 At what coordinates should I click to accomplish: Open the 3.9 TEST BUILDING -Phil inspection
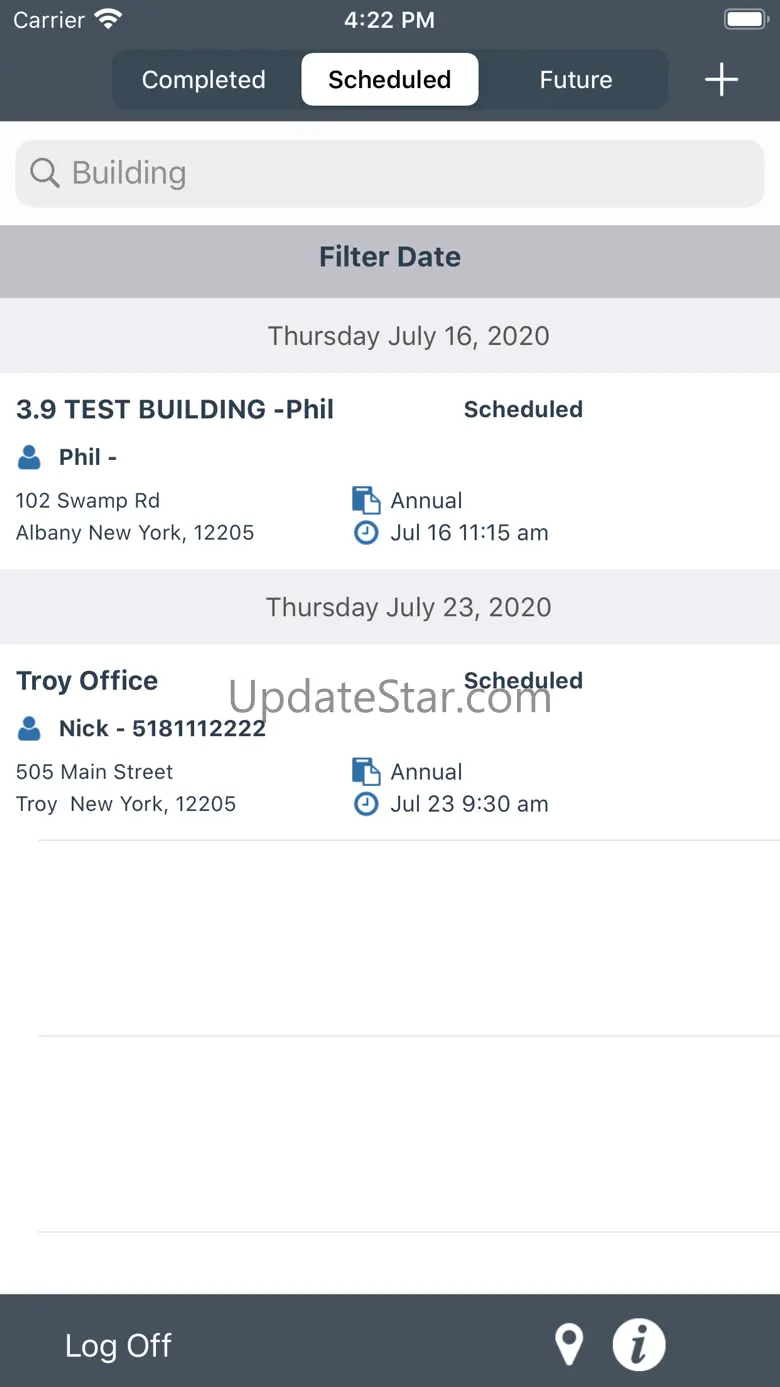175,409
